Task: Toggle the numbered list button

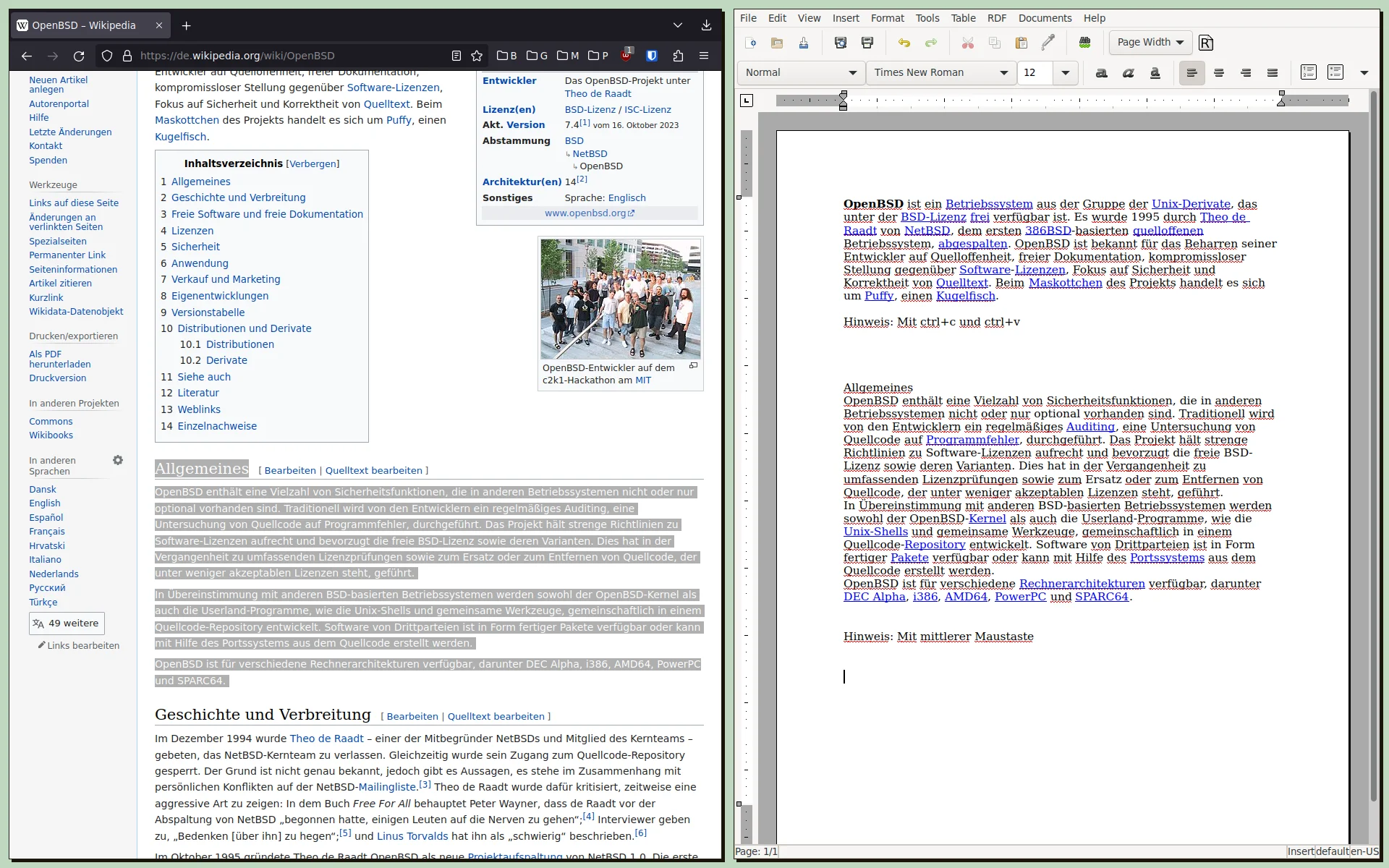Action: point(1309,72)
